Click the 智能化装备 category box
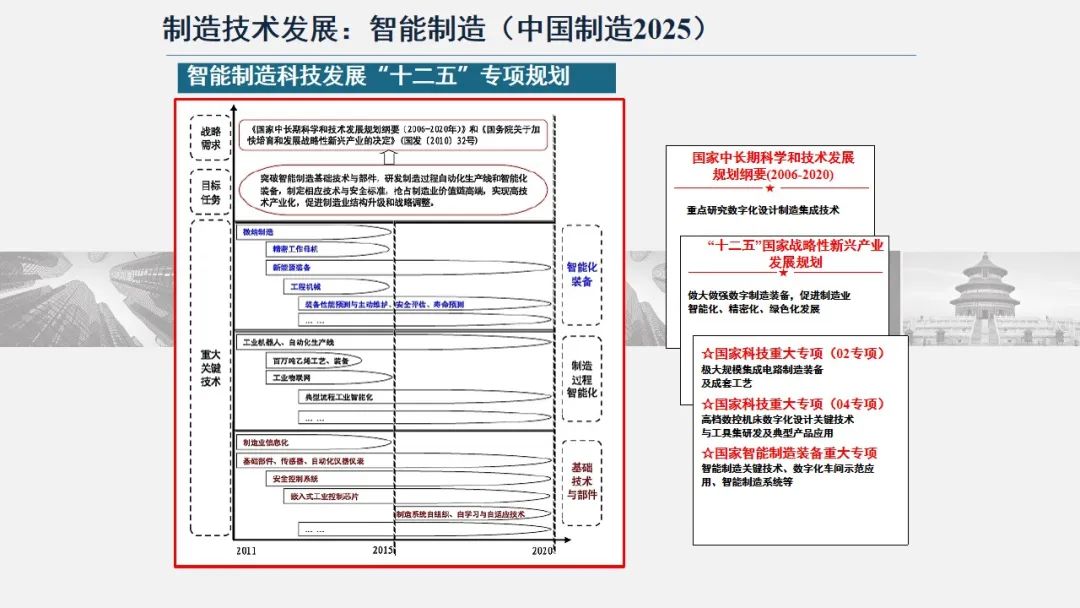This screenshot has height=608, width=1080. 581,274
